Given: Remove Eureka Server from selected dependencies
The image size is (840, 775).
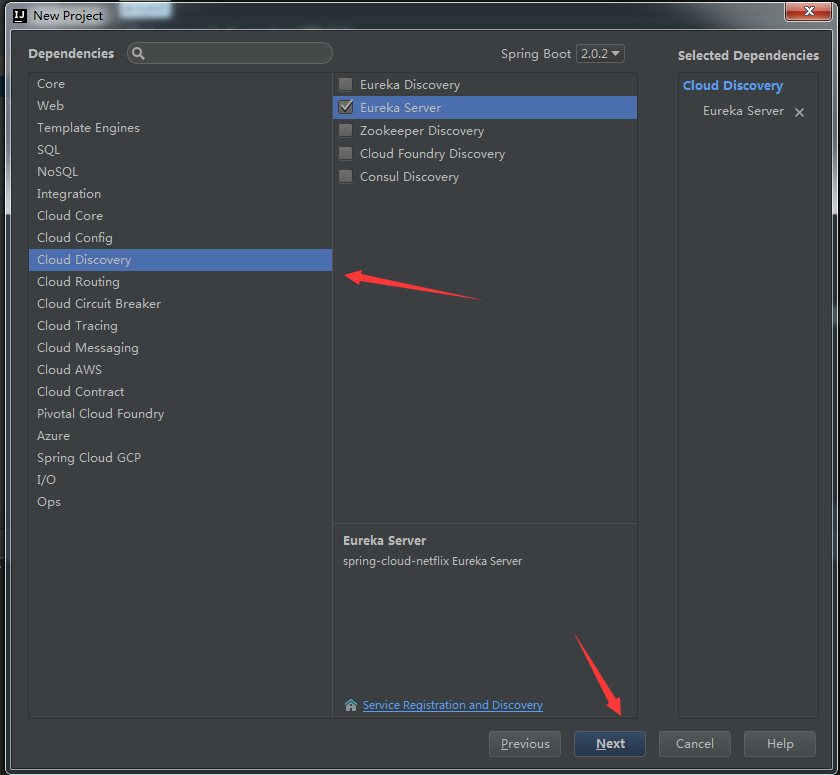Looking at the screenshot, I should [x=799, y=112].
